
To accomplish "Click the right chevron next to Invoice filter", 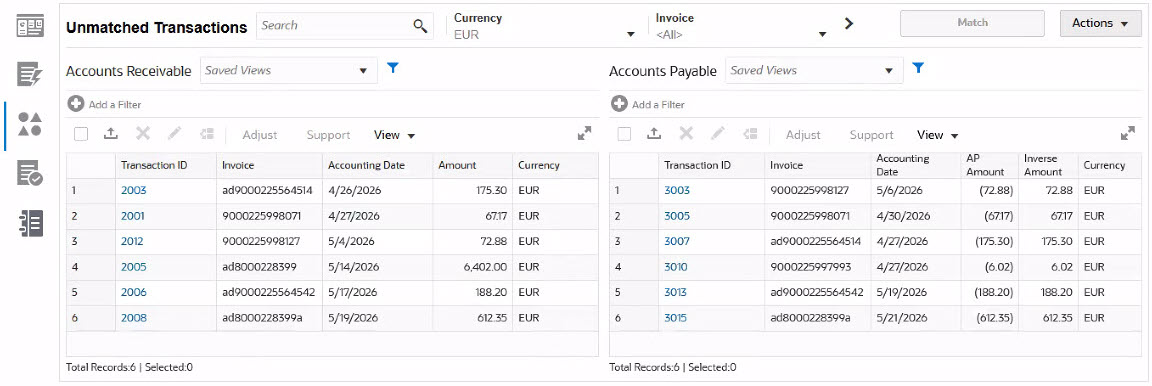I will (x=849, y=24).
